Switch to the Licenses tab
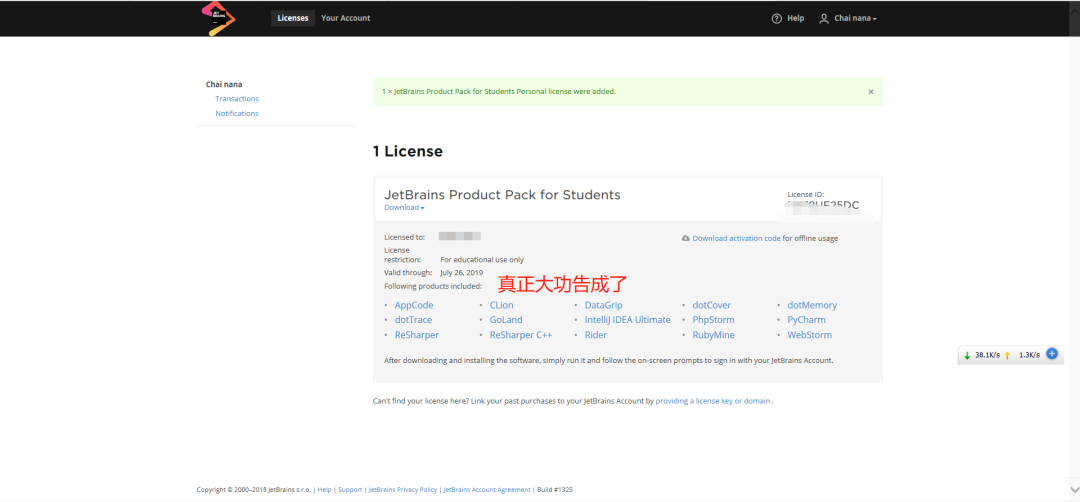Viewport: 1080px width, 502px height. tap(293, 19)
